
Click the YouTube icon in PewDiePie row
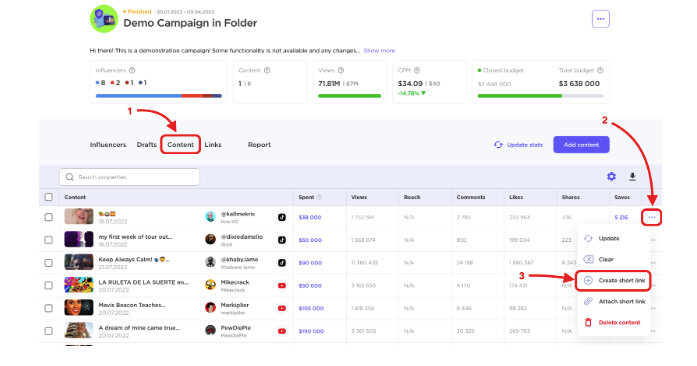(x=282, y=331)
